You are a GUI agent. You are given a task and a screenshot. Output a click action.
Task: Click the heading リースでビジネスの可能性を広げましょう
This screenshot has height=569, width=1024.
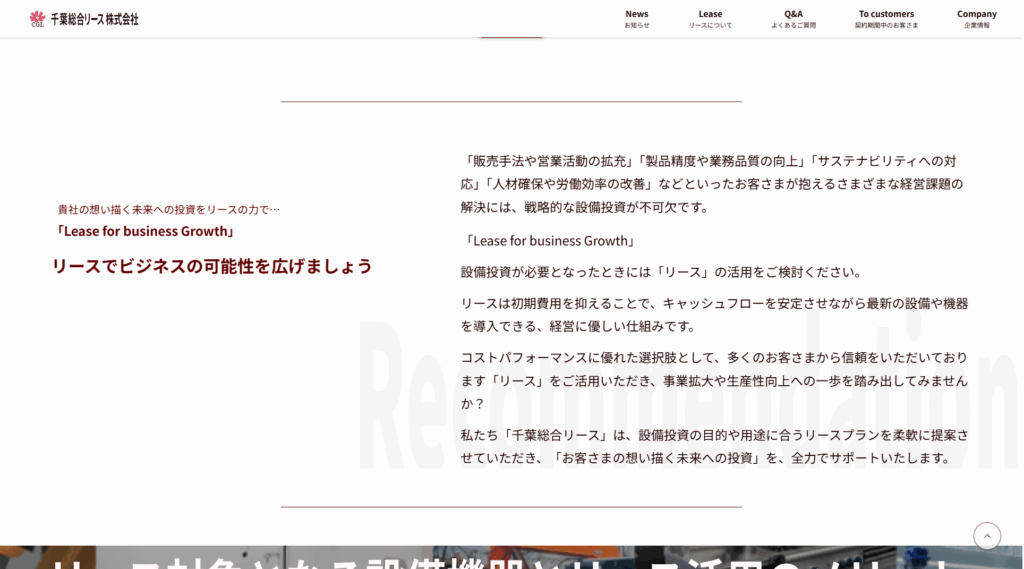[212, 267]
